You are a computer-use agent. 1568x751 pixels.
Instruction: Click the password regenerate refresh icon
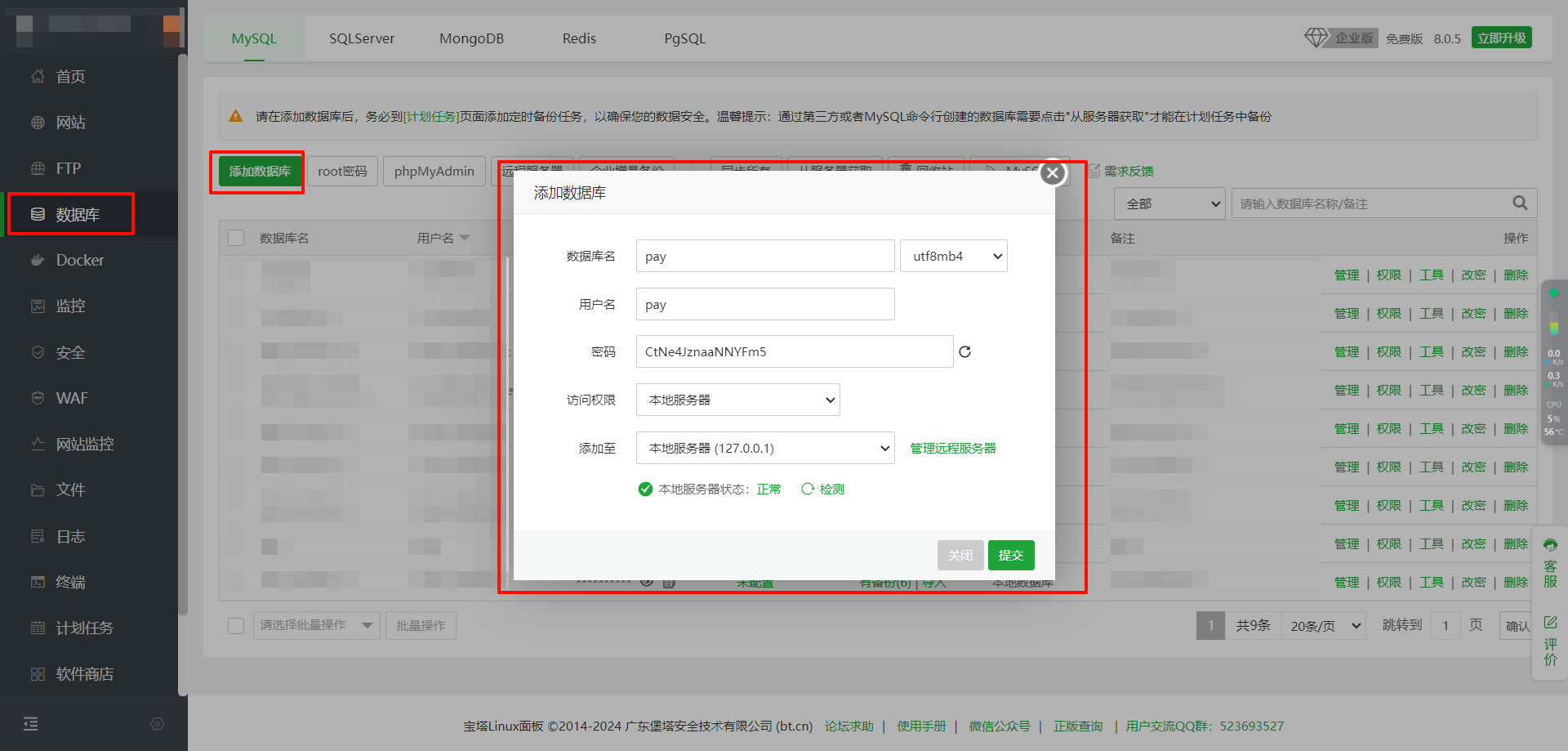[964, 351]
